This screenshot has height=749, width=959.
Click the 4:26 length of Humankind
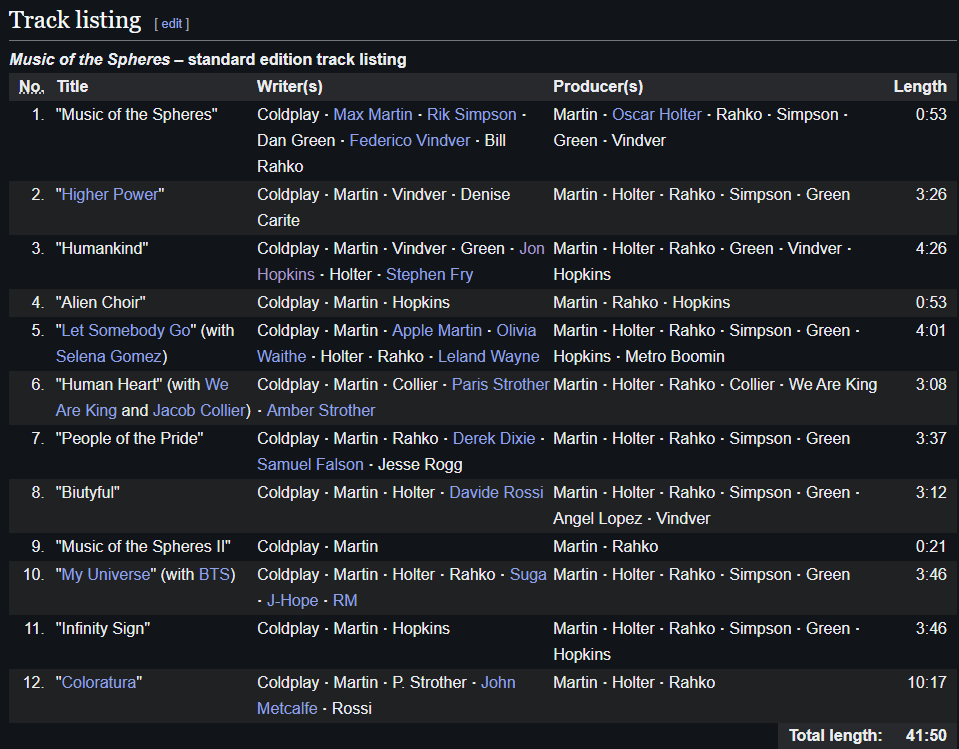(x=931, y=248)
